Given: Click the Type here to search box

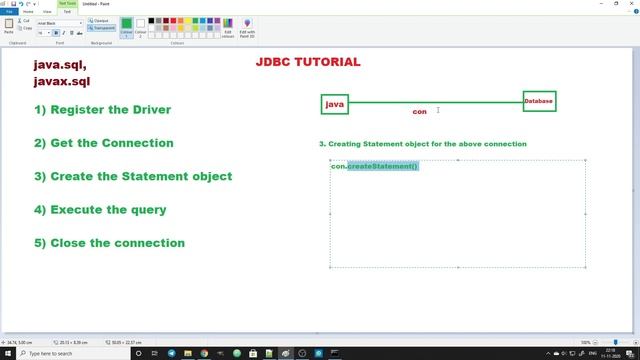Looking at the screenshot, I should [x=73, y=353].
